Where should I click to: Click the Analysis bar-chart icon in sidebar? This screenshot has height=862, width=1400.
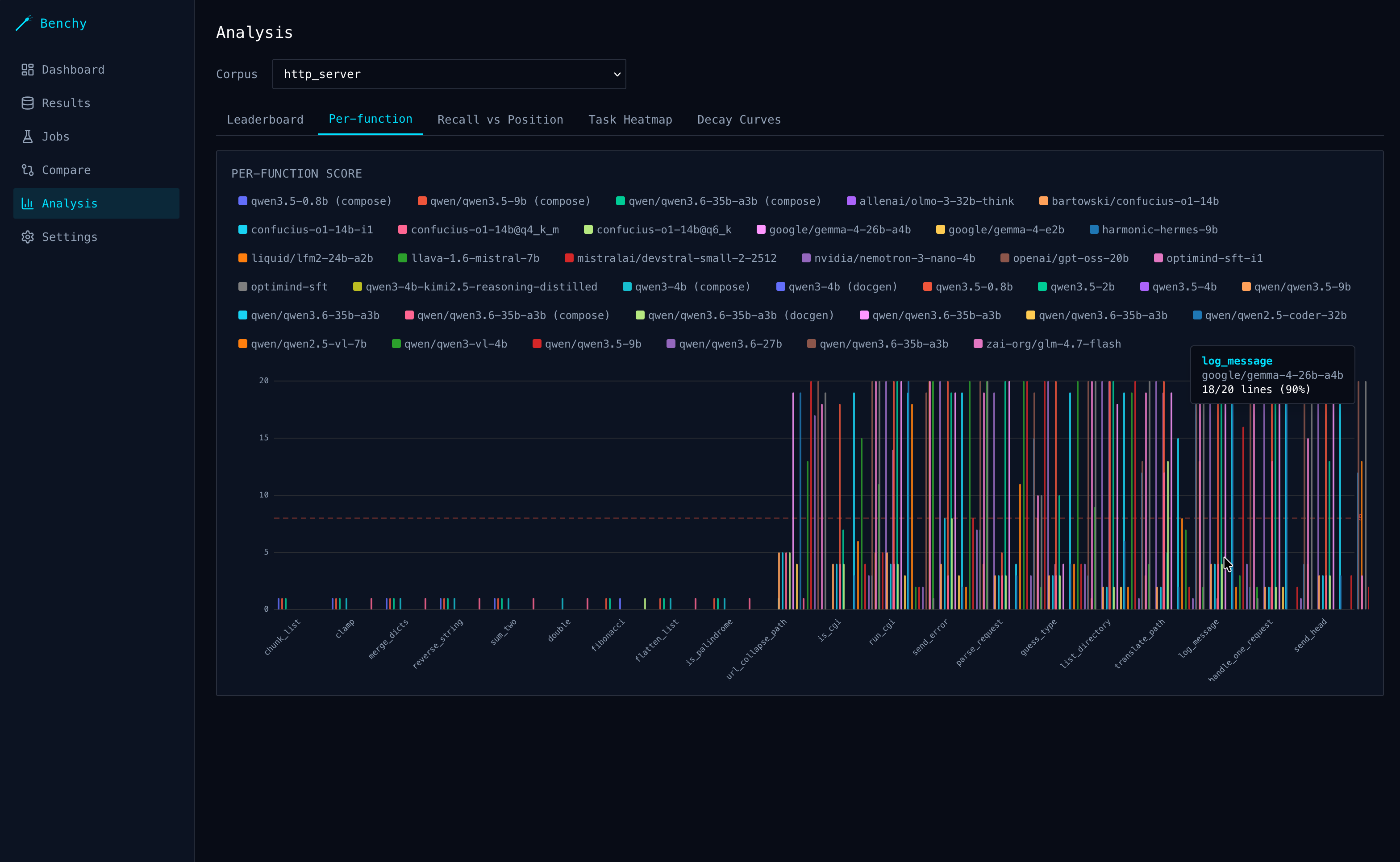(27, 203)
